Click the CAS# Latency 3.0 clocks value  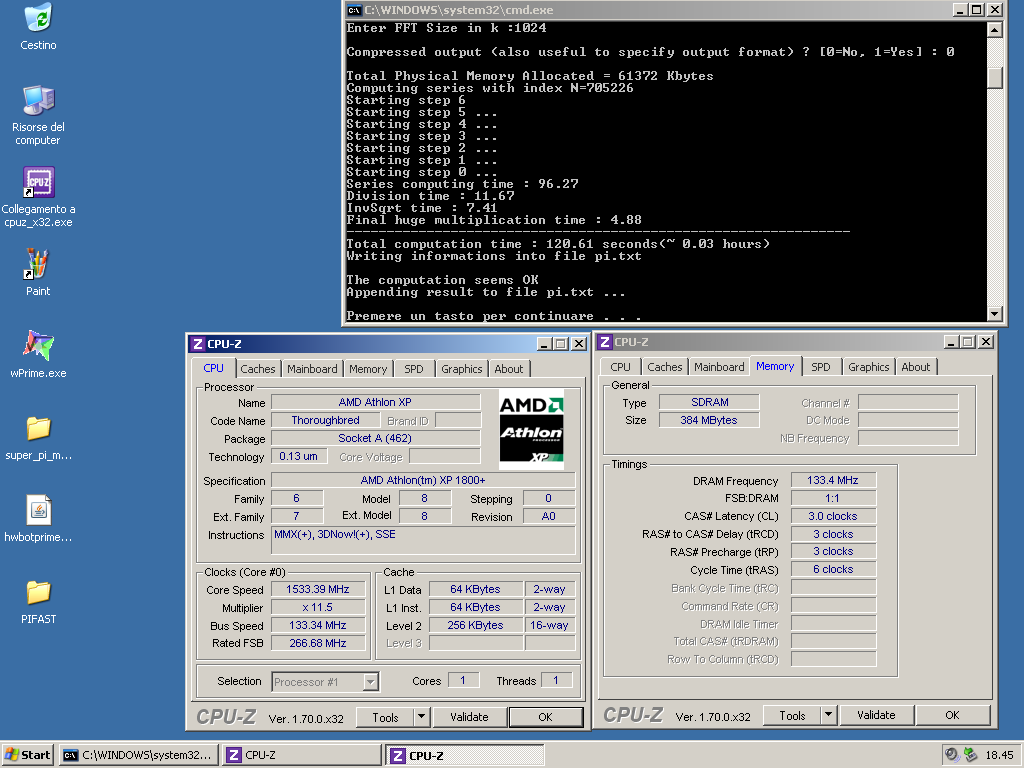(833, 516)
